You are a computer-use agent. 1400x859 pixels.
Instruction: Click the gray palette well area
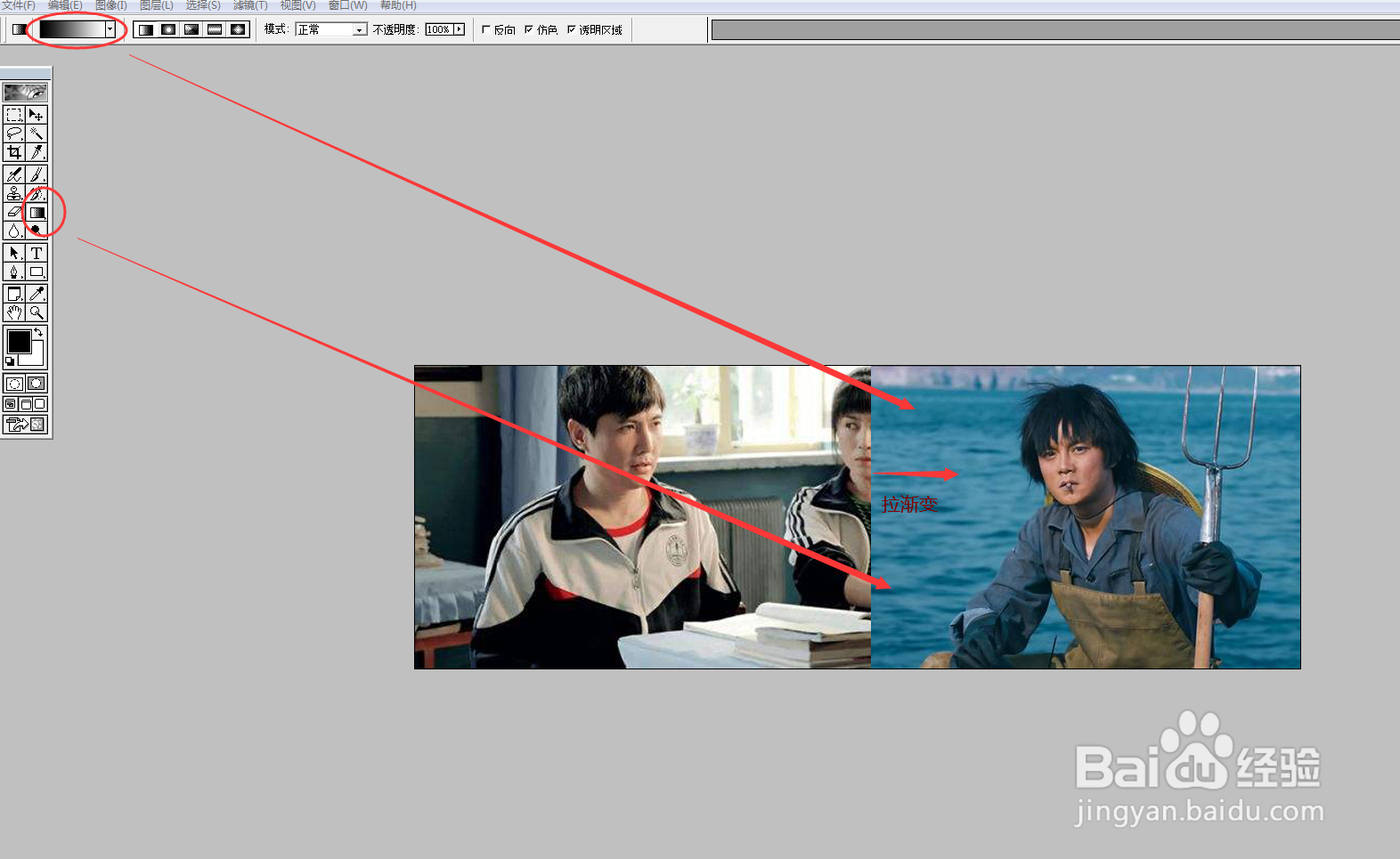click(1055, 29)
